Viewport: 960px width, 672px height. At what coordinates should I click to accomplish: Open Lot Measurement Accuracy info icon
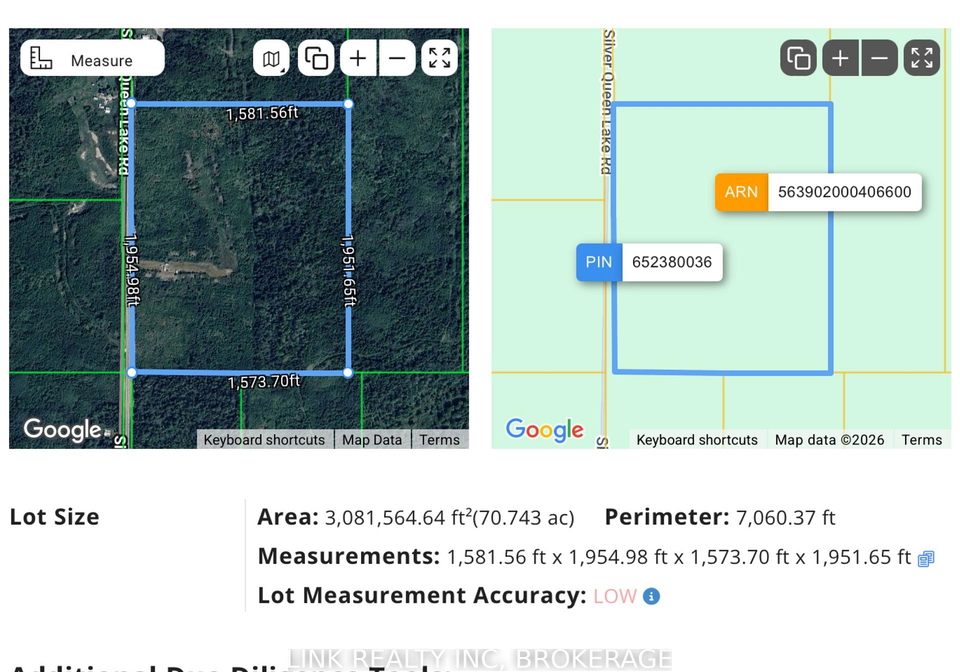[x=651, y=596]
